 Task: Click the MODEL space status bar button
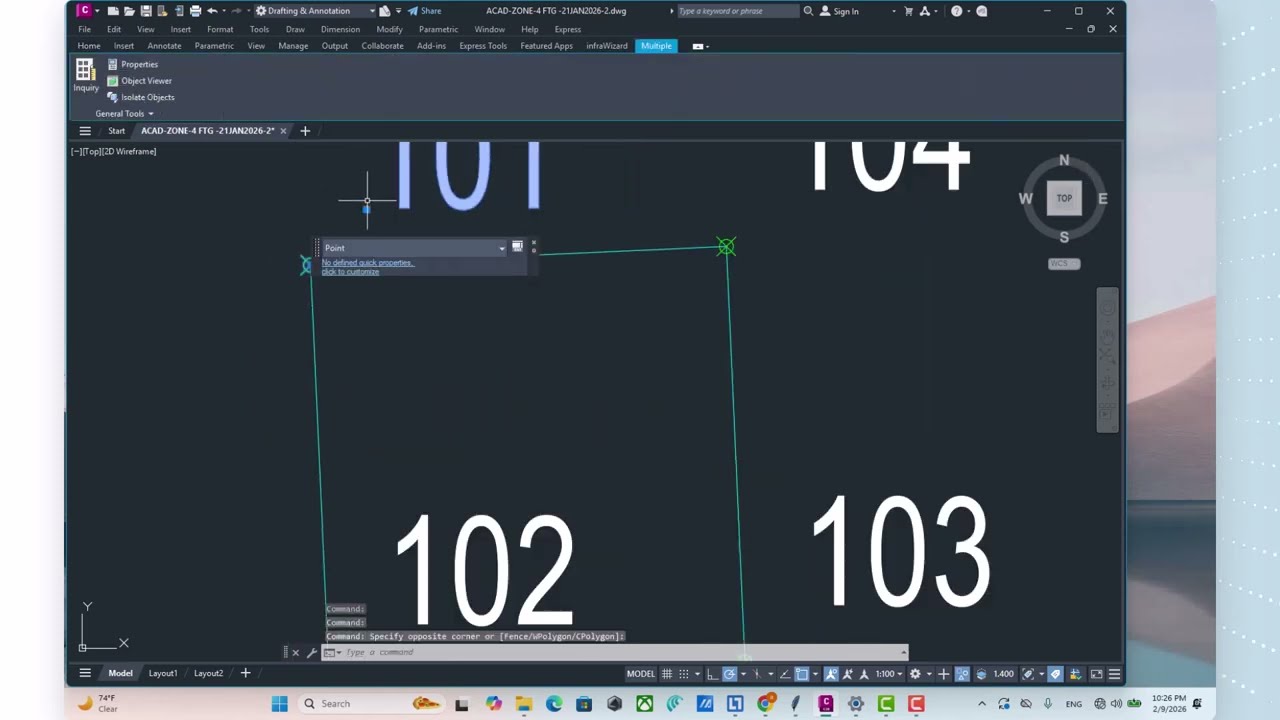[641, 674]
